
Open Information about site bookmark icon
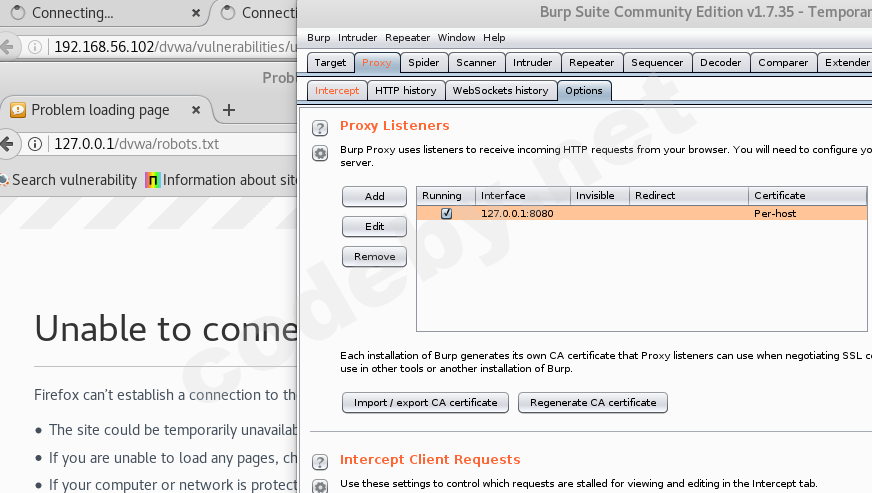[x=153, y=180]
